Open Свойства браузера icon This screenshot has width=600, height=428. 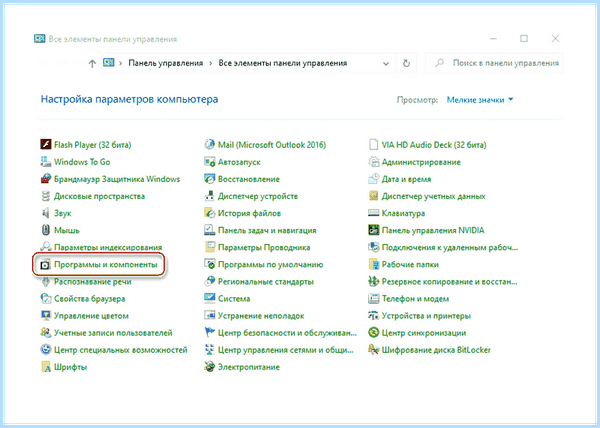coord(46,298)
